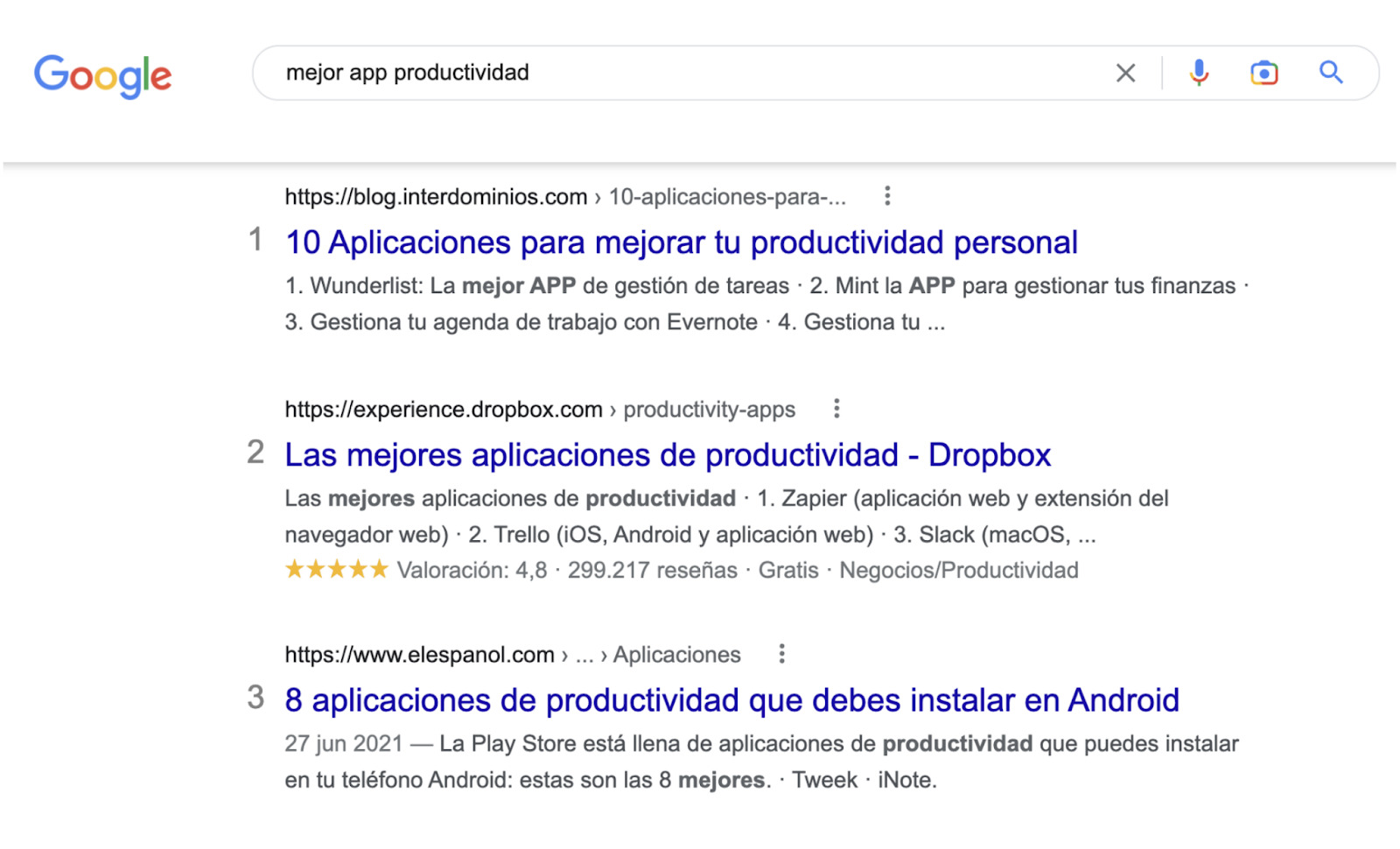Open three-dot menu for Dropbox result
The height and width of the screenshot is (849, 1400).
click(x=836, y=409)
